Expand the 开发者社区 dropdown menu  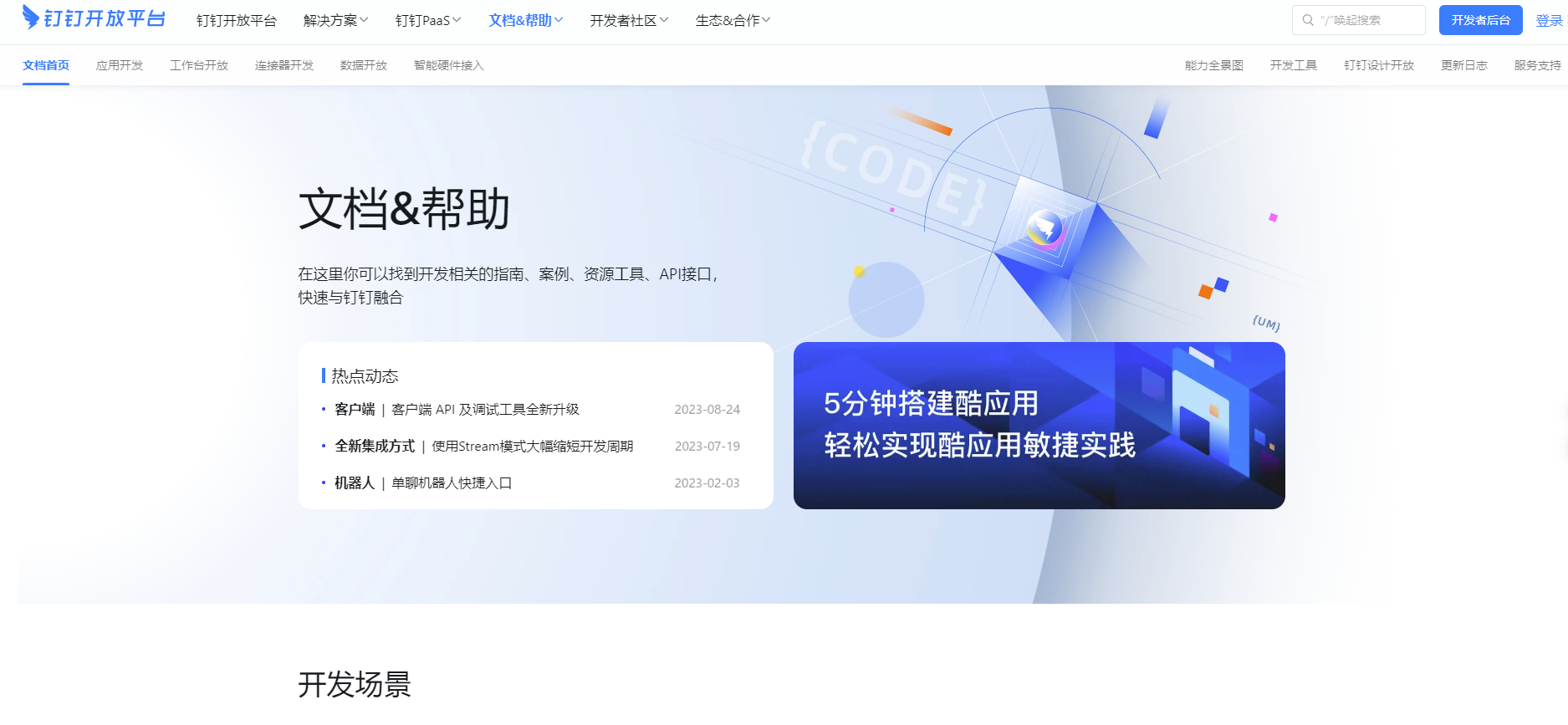(x=629, y=20)
